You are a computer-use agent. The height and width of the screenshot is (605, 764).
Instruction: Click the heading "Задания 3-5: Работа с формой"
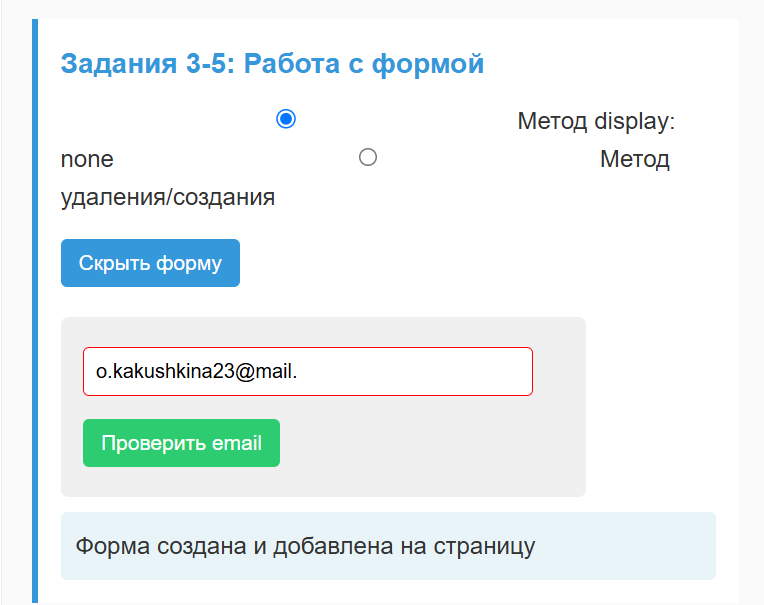[272, 64]
